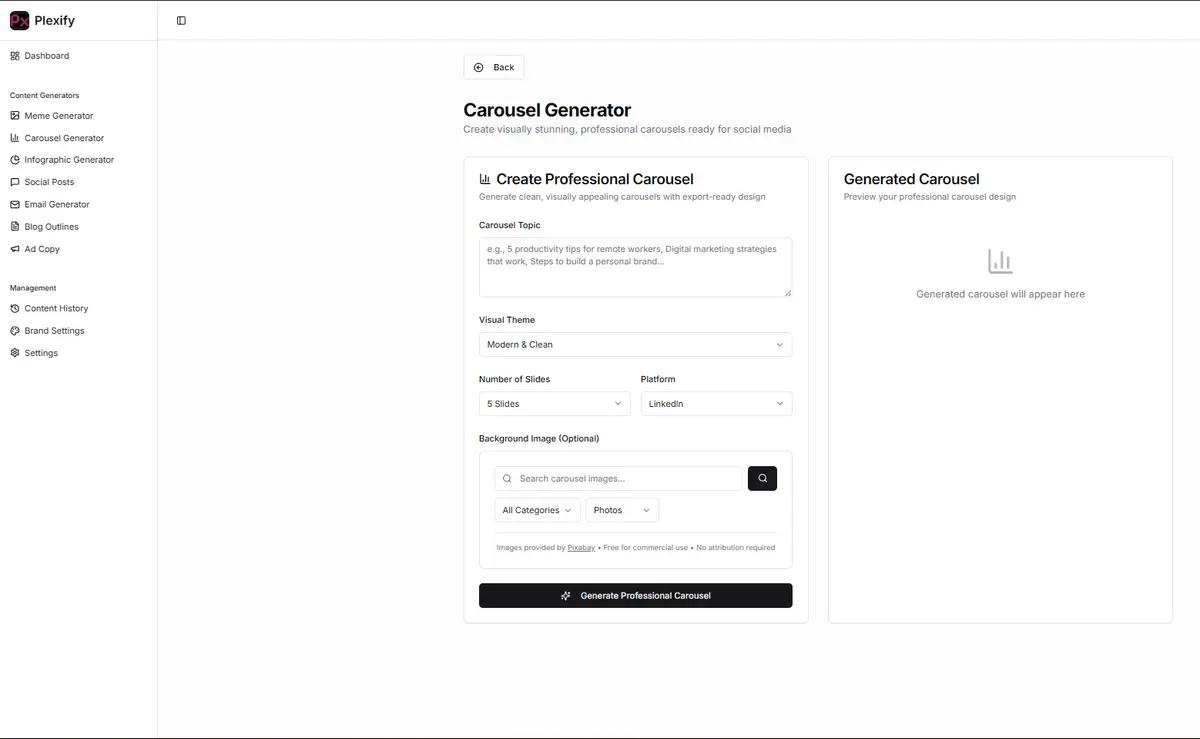This screenshot has height=739, width=1200.
Task: Click the Pixabay attribution link
Action: (x=581, y=547)
